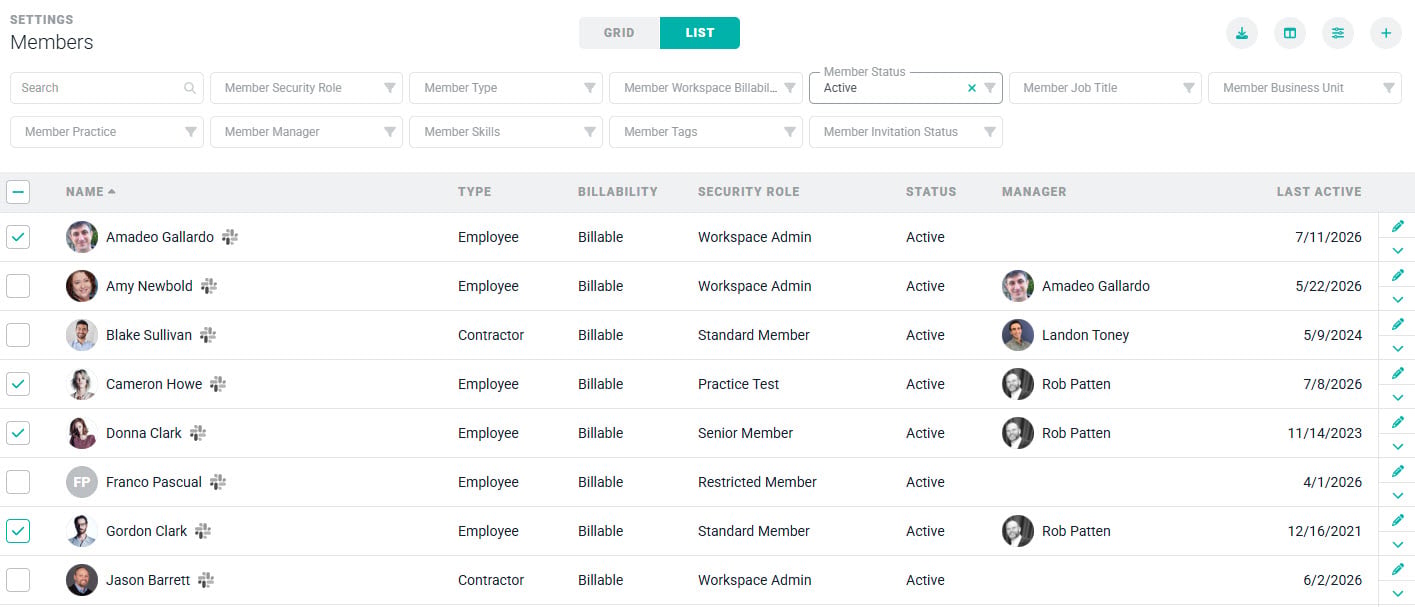Open Member Invitation Status filter dropdown
Viewport: 1415px width, 607px height.
click(x=906, y=132)
